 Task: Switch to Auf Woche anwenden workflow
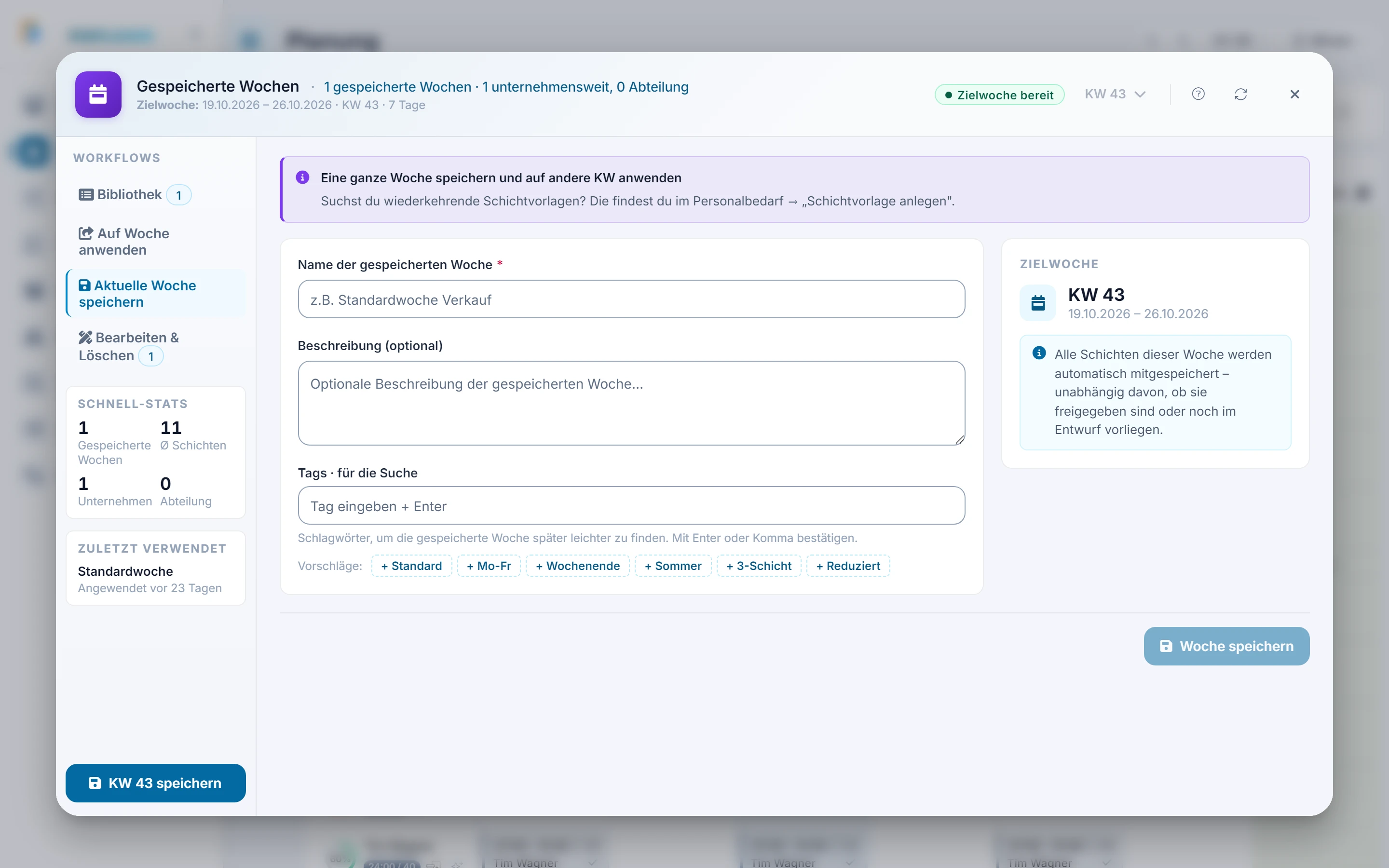[156, 242]
